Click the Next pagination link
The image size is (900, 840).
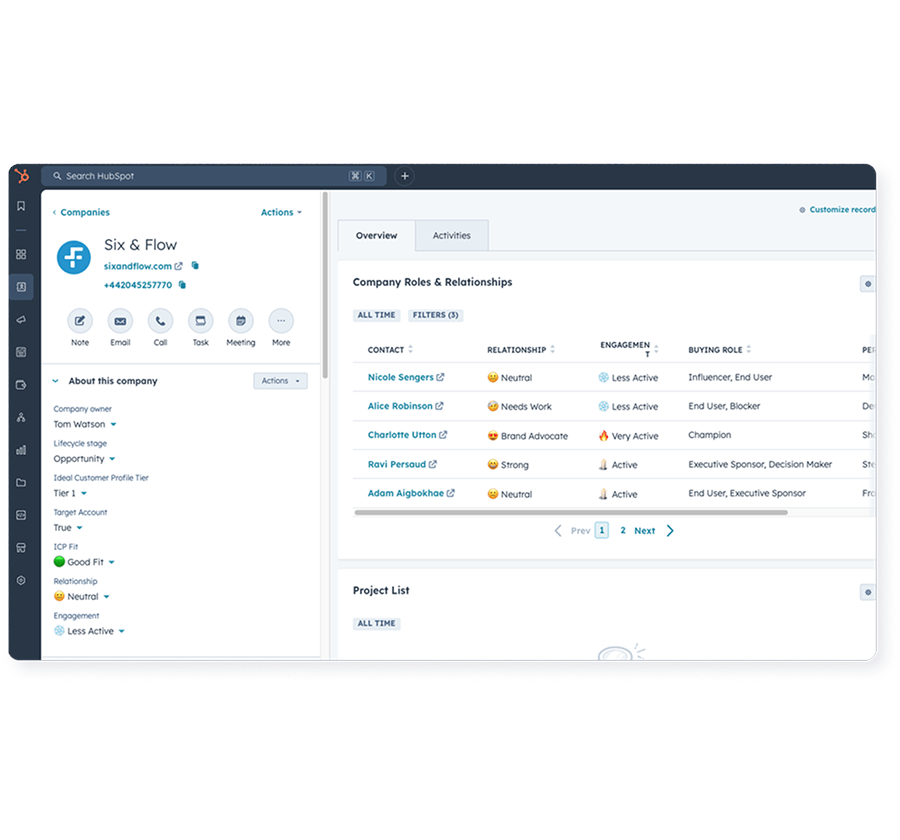[x=645, y=531]
